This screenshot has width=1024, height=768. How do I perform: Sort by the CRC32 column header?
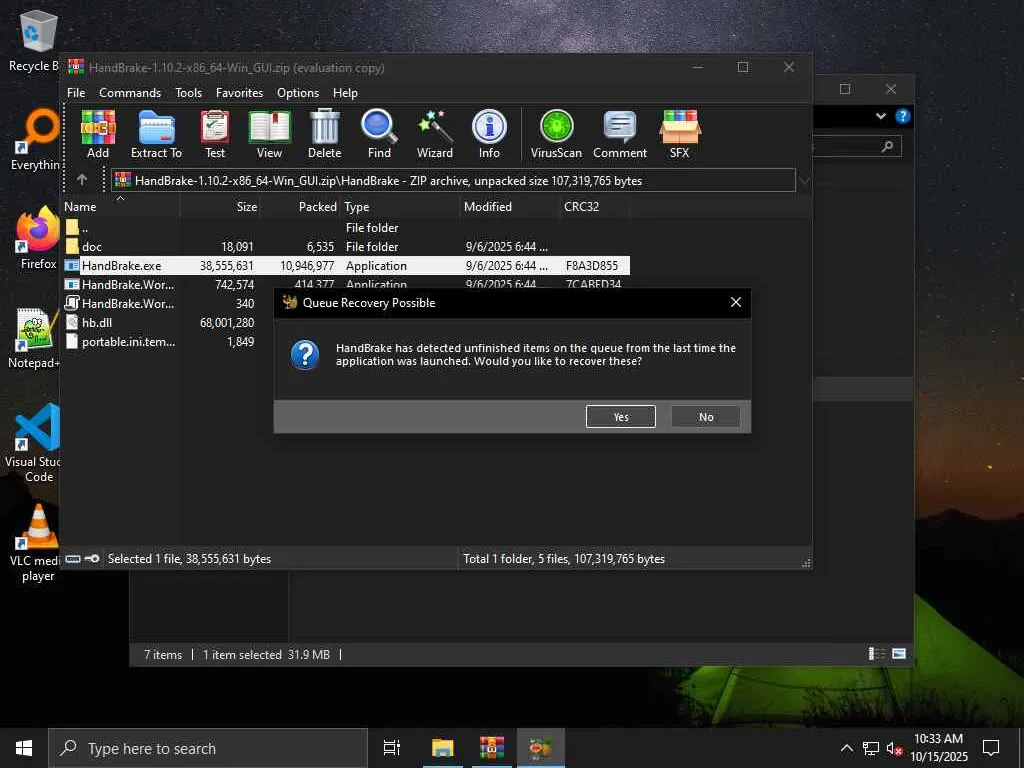[x=594, y=206]
